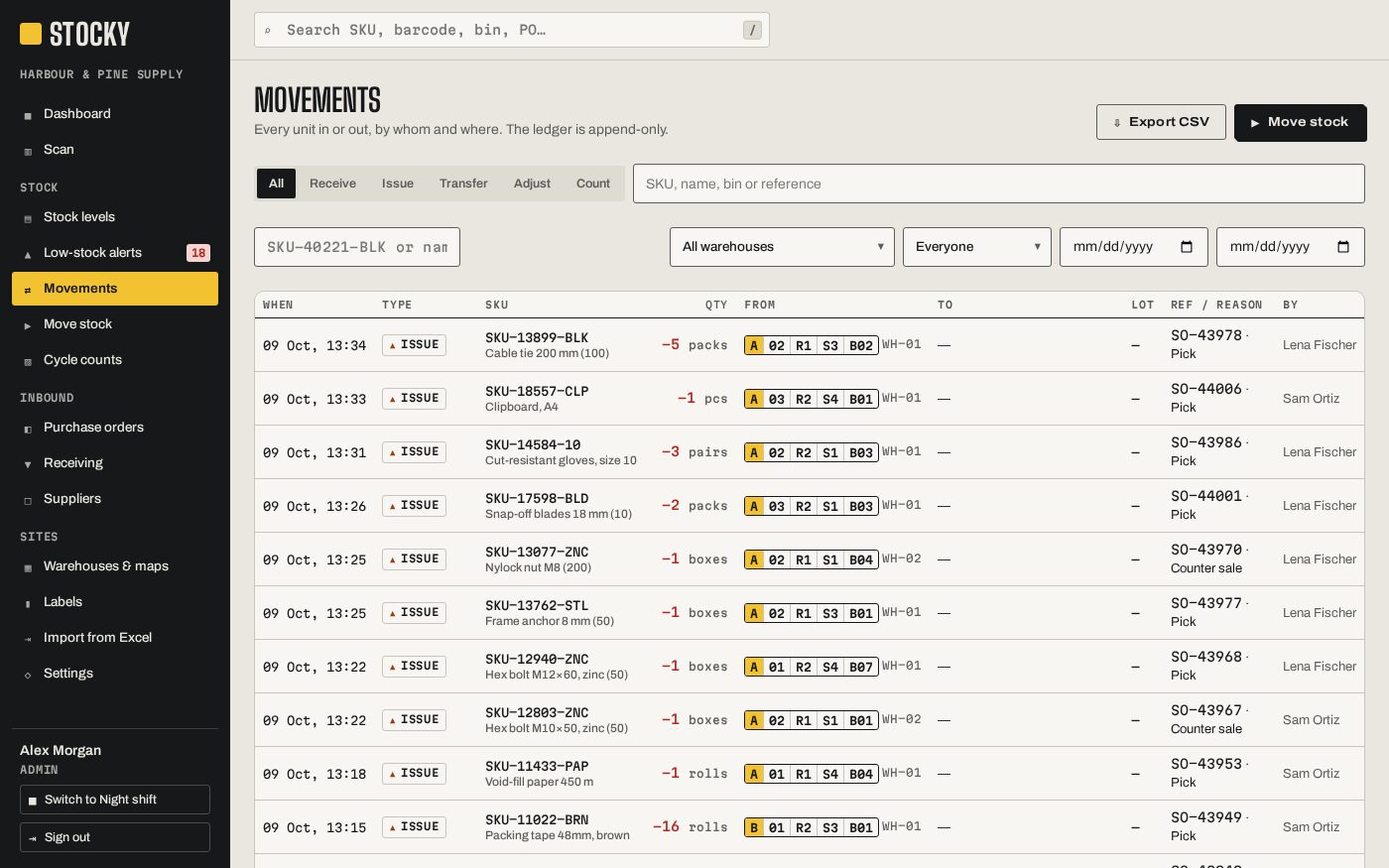Screen dimensions: 1389x868
Task: Open the Everyone user dropdown
Action: pos(977,247)
